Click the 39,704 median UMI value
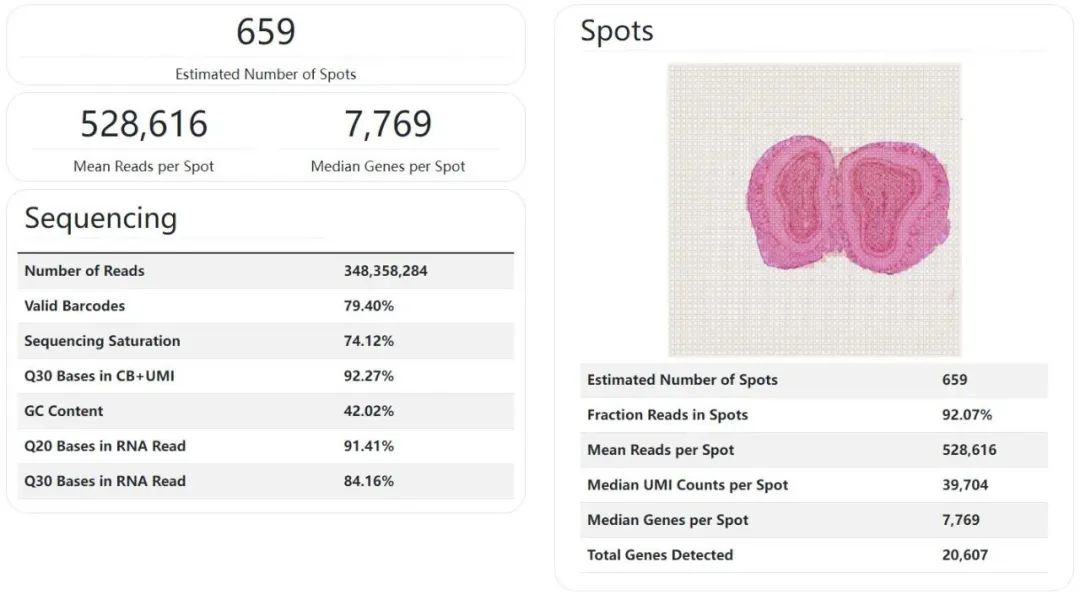The height and width of the screenshot is (595, 1080). coord(965,485)
